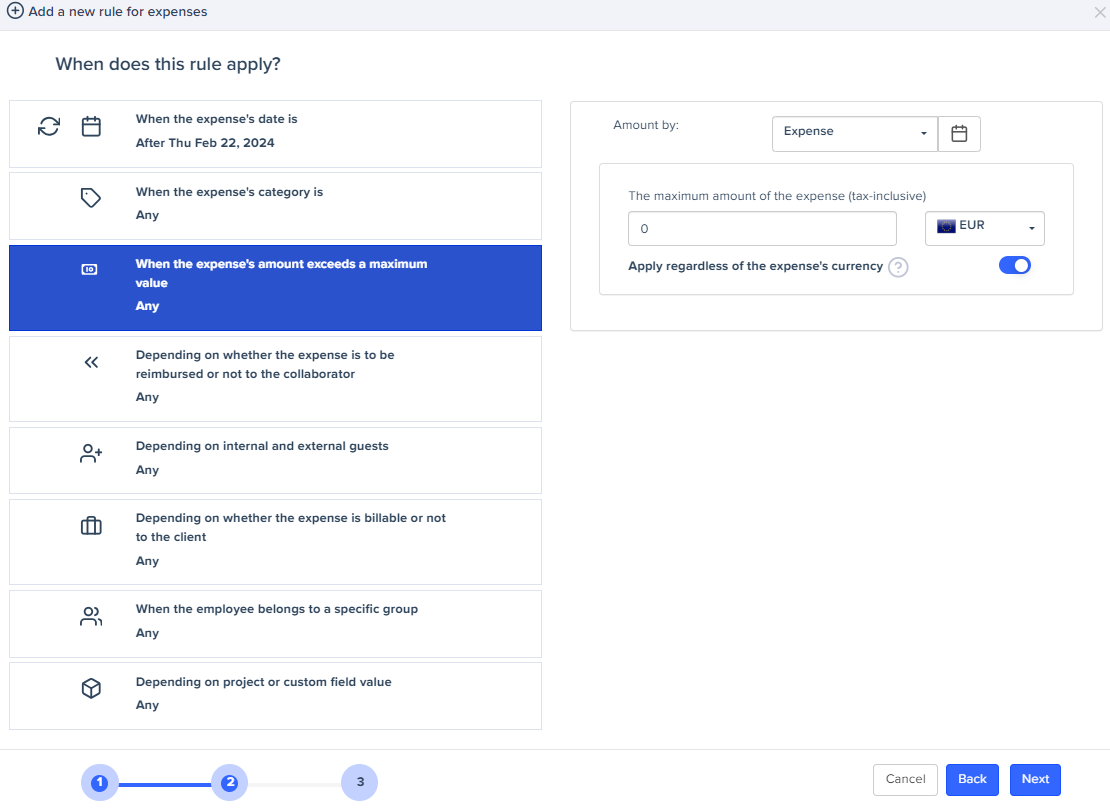Viewport: 1110px width, 809px height.
Task: Click the double chevron reimbursement icon
Action: [x=91, y=363]
